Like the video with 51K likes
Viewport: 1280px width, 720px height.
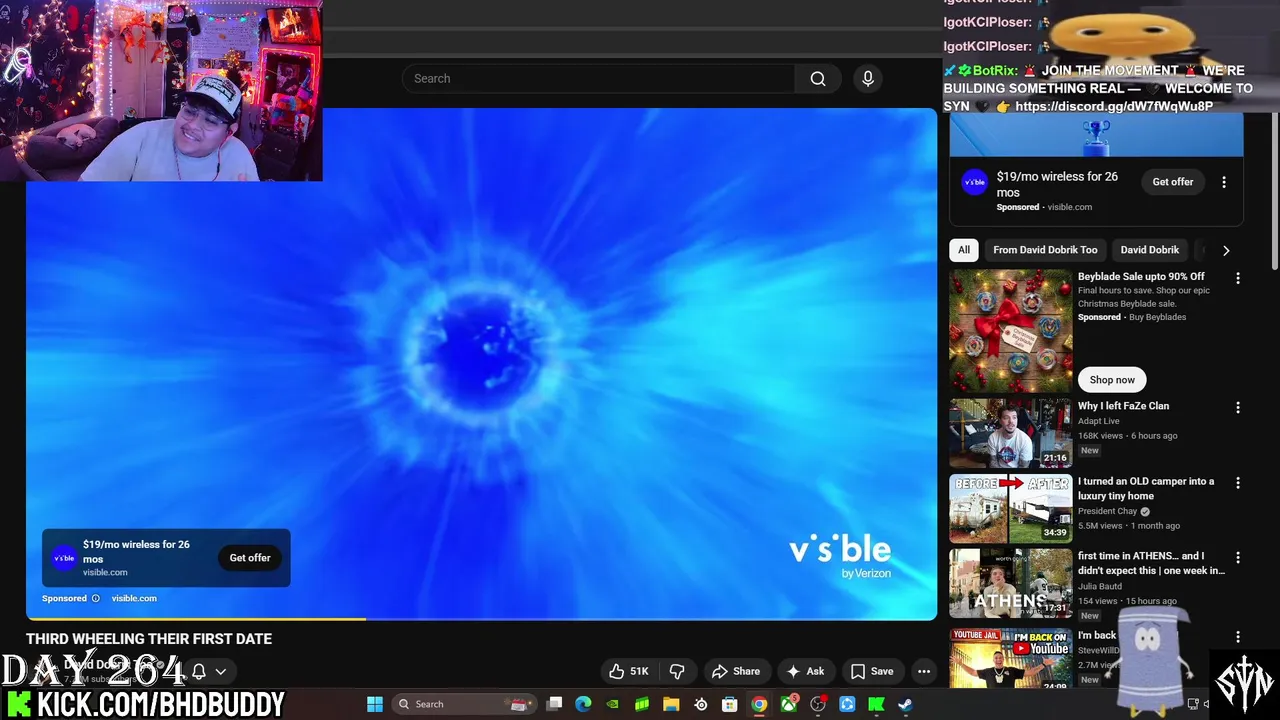[629, 672]
